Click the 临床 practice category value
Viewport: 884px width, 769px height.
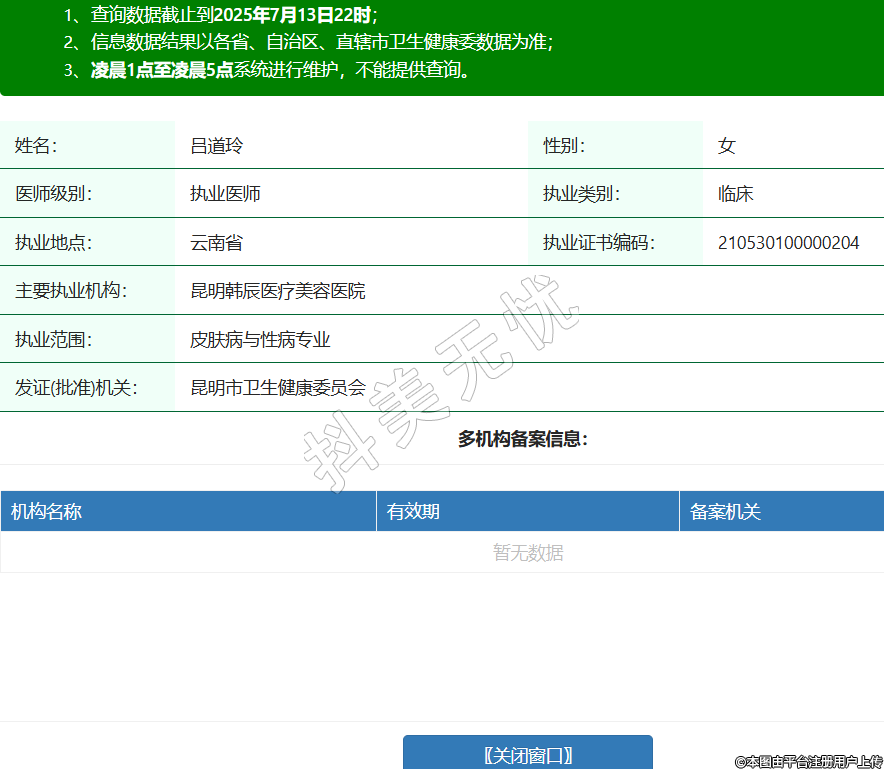click(735, 194)
